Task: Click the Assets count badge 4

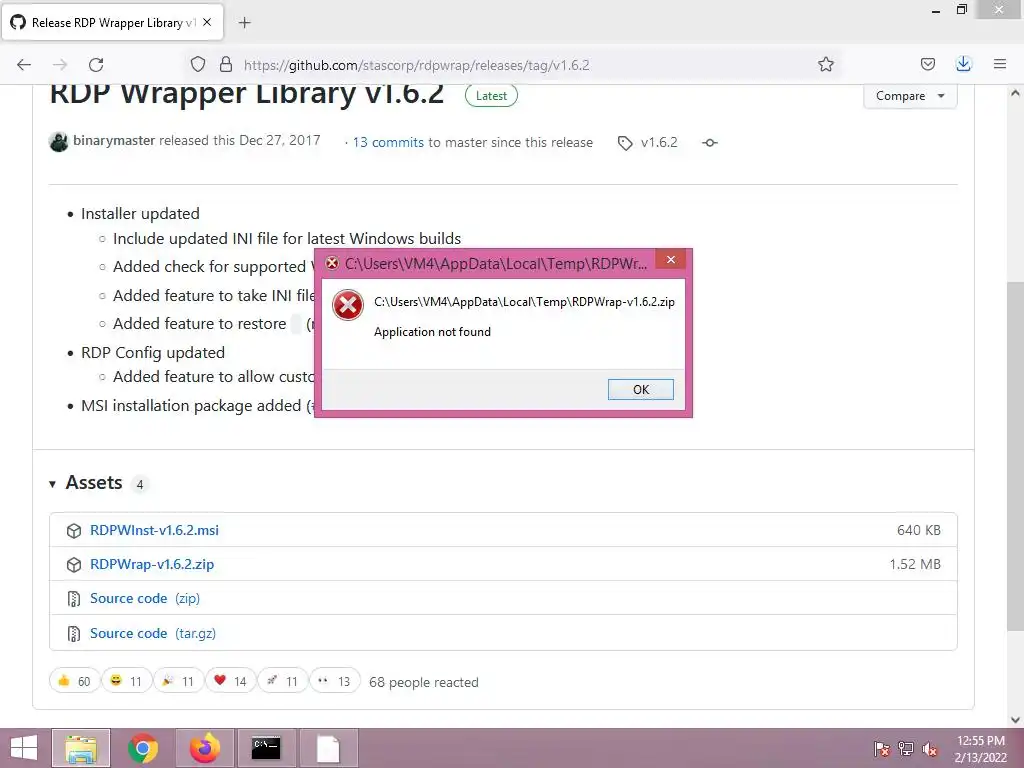Action: [x=140, y=485]
